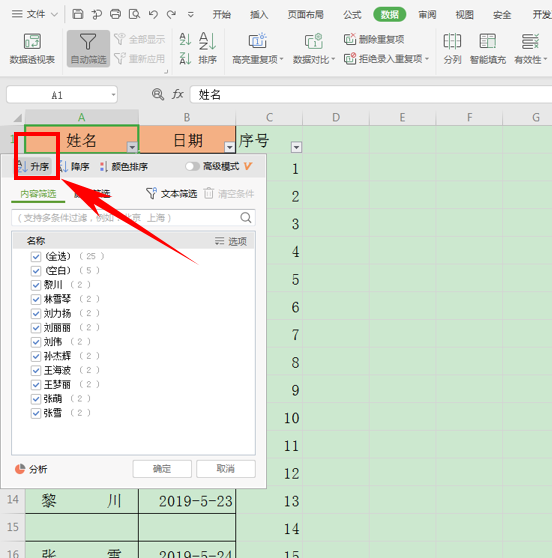Click the 有效性 data validation icon
The height and width of the screenshot is (558, 552).
(x=530, y=41)
